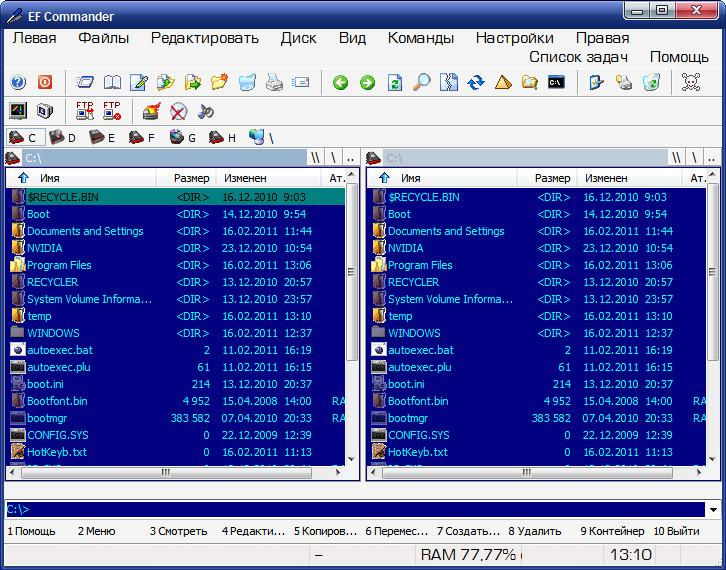The height and width of the screenshot is (570, 726).
Task: Click left panel parent directory '..' button
Action: [350, 158]
